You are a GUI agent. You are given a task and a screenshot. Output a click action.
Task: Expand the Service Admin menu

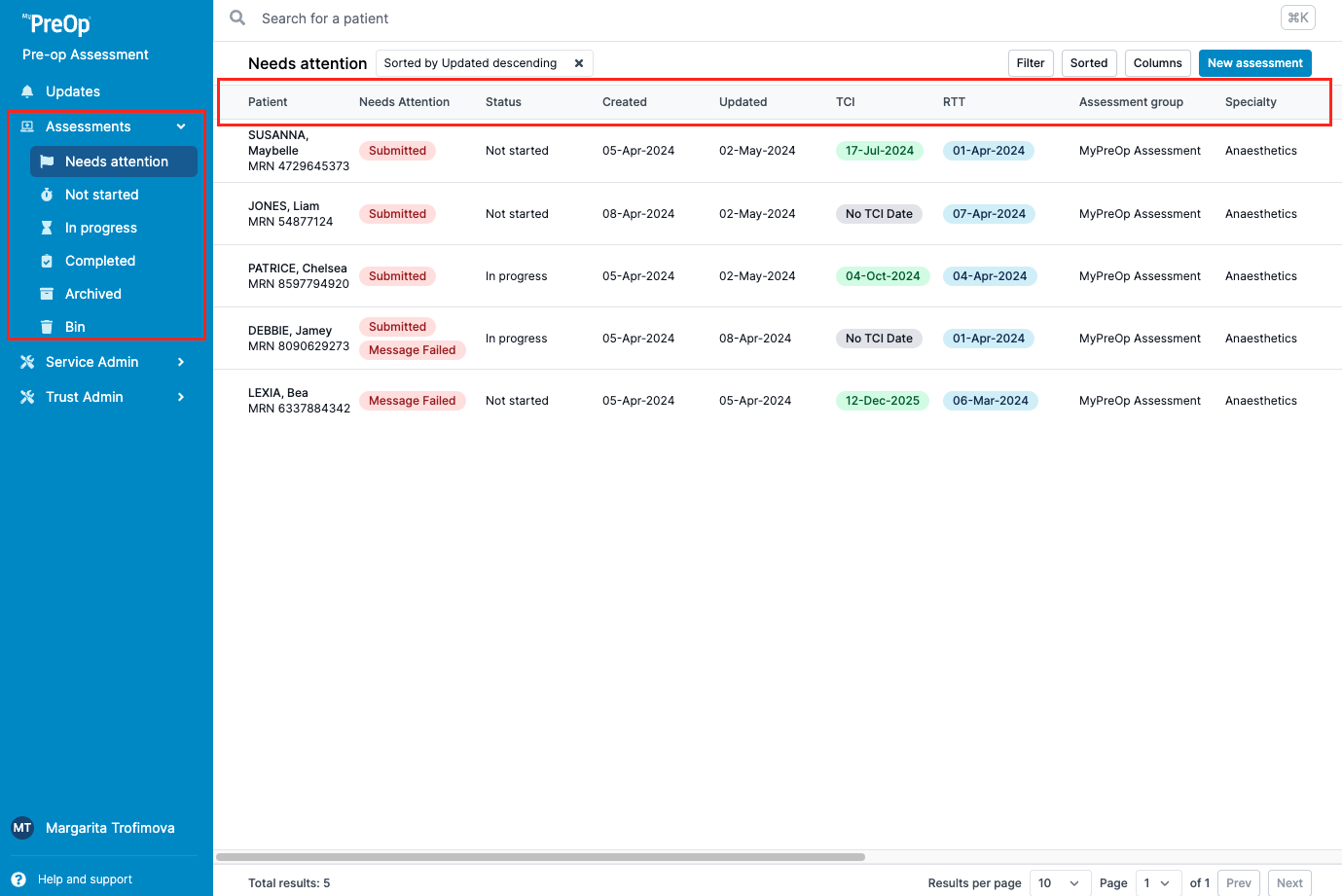click(181, 362)
